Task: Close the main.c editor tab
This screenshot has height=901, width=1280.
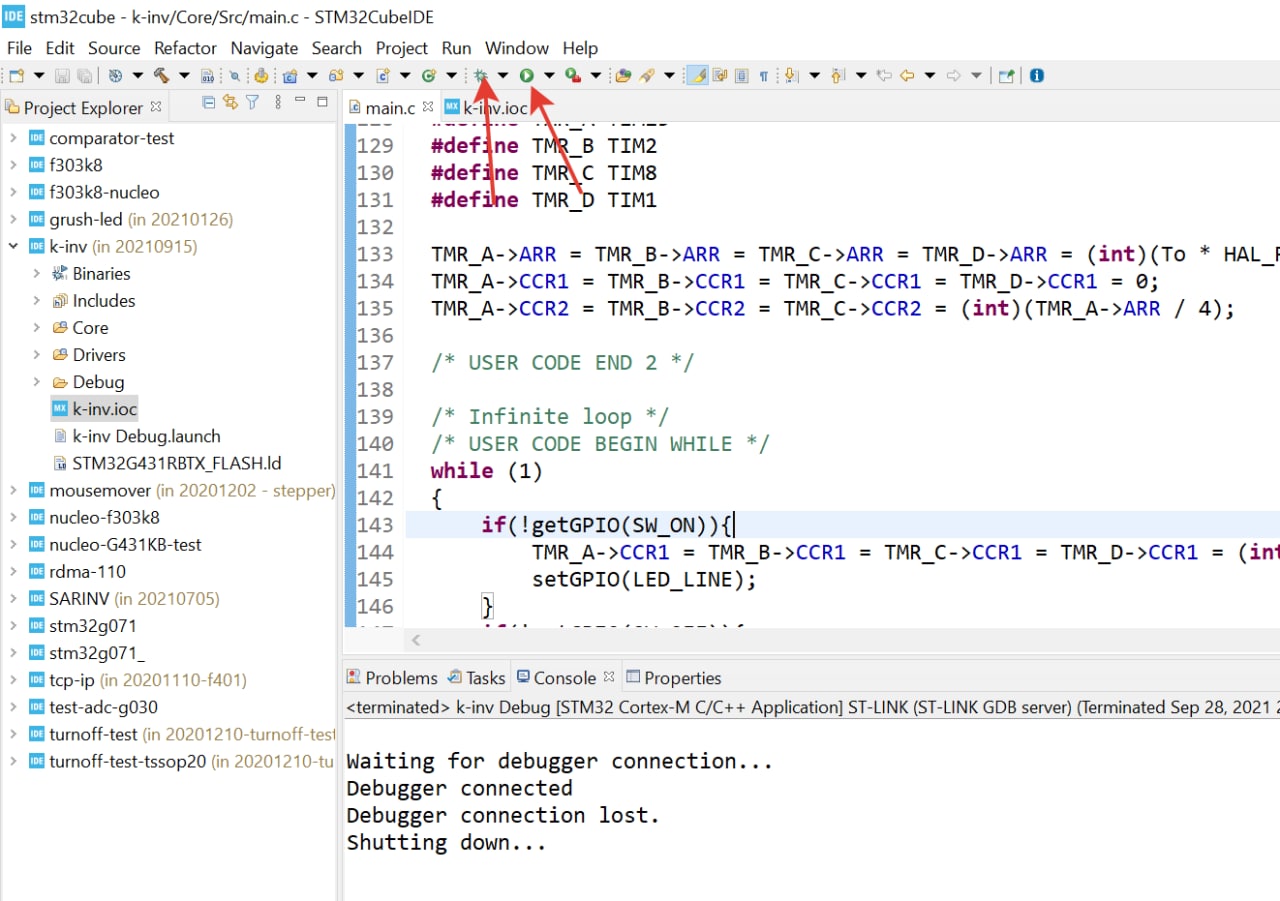Action: pos(428,106)
